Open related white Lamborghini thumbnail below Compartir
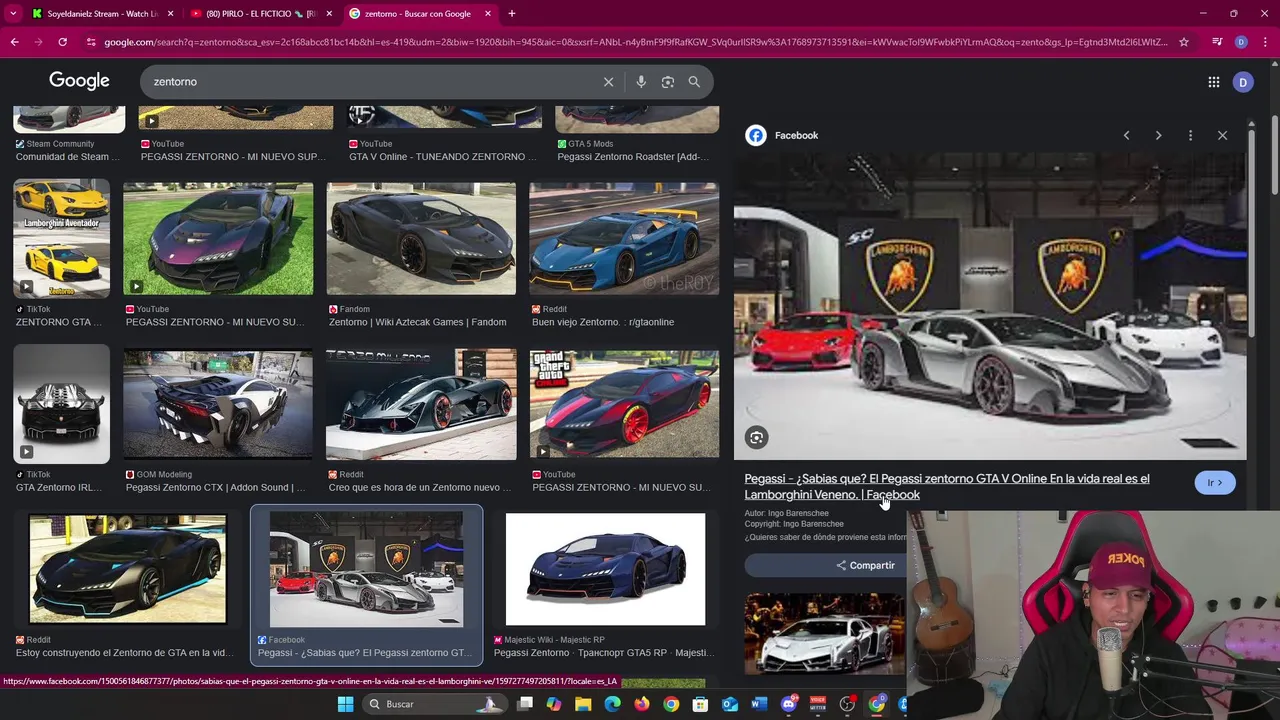This screenshot has width=1280, height=720. [x=824, y=634]
